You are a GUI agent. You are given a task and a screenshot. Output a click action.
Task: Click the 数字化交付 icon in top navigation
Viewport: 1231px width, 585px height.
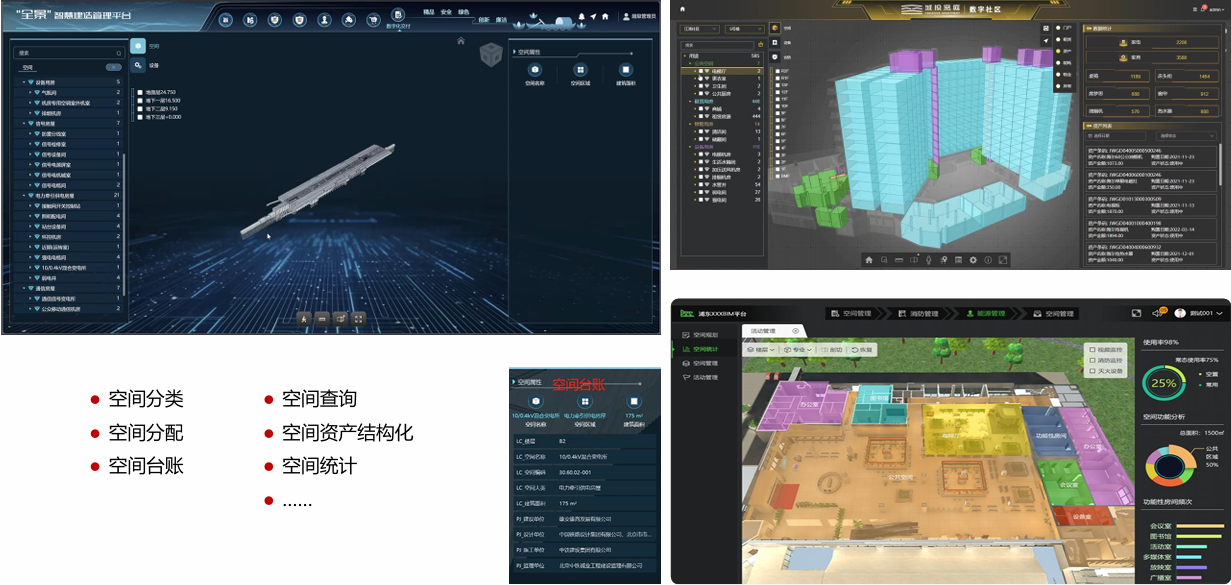click(398, 15)
